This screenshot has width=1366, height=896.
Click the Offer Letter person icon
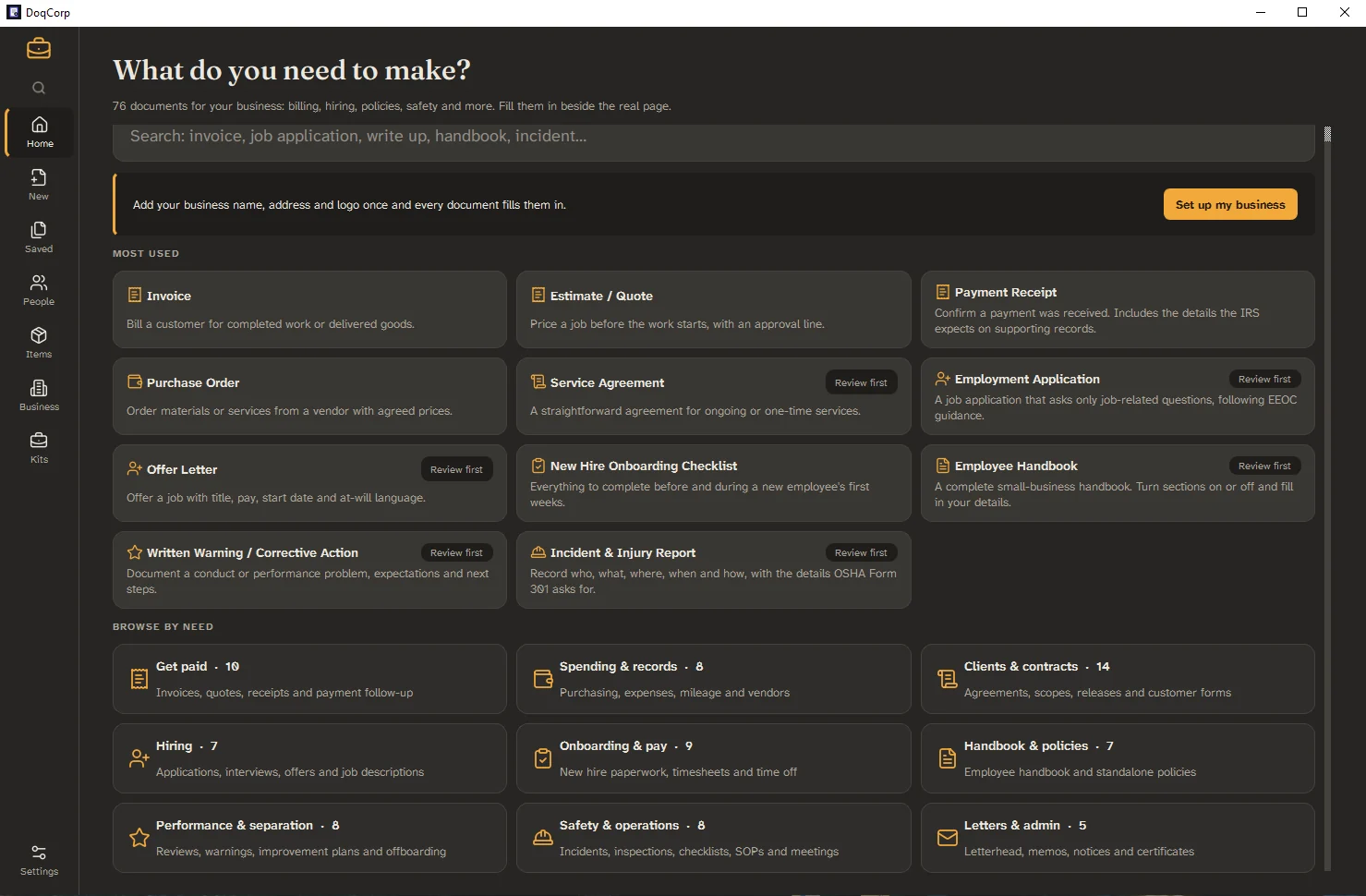pyautogui.click(x=135, y=468)
